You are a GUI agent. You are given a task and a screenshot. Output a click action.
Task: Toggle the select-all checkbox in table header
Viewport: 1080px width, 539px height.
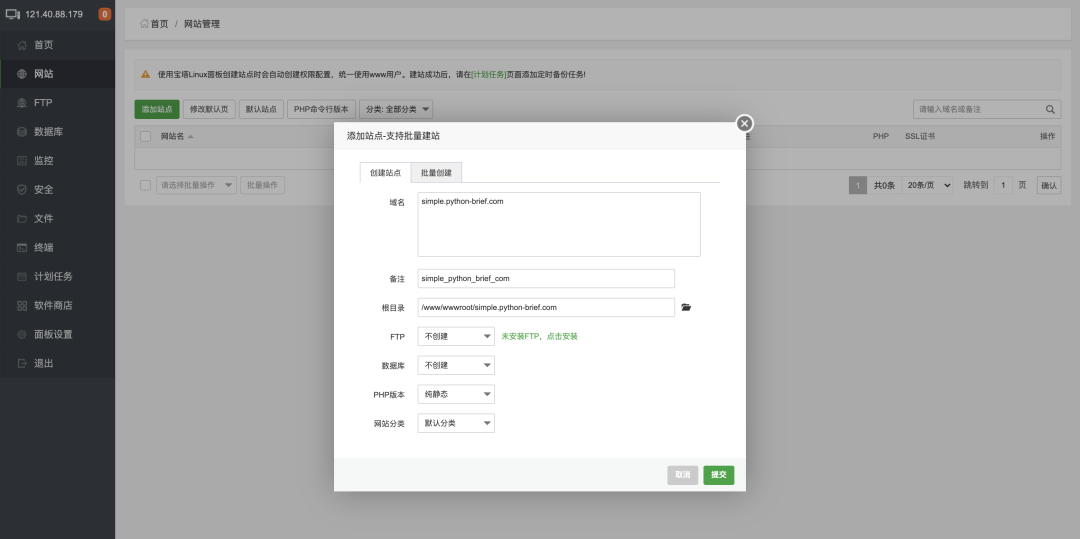(146, 136)
